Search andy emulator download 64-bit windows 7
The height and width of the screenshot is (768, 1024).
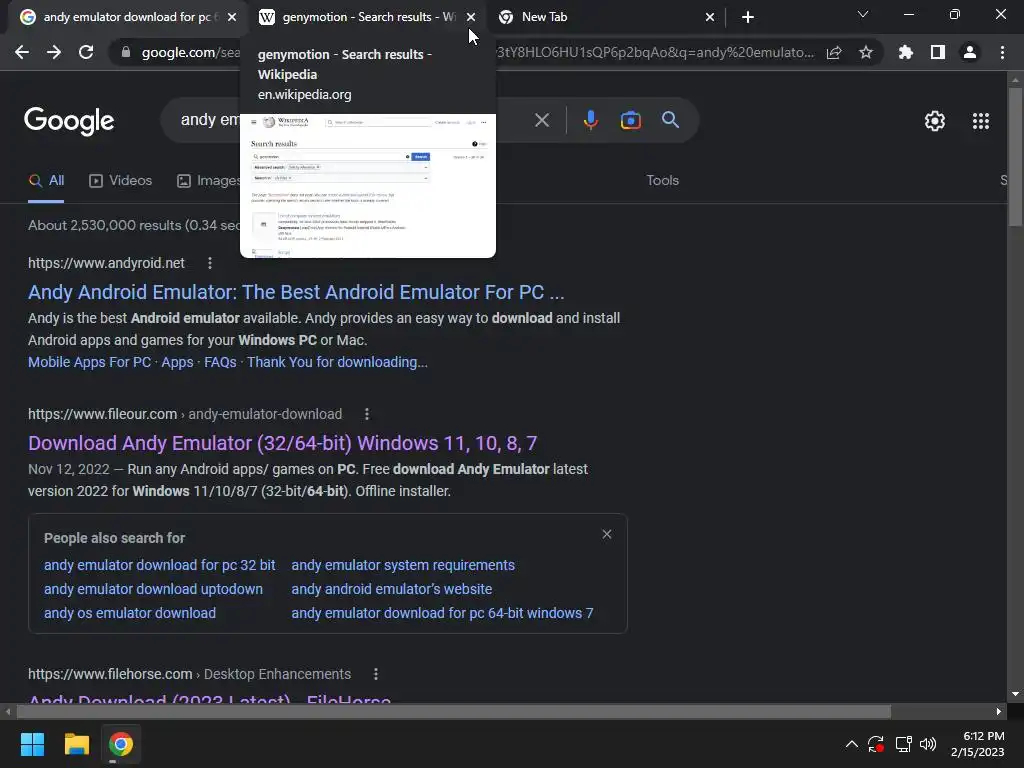coord(442,613)
